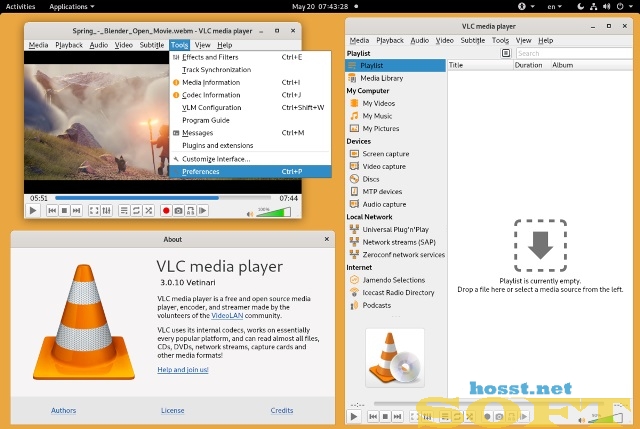Toggle A-B loop button in left VLC
This screenshot has height=429, width=640.
191,211
